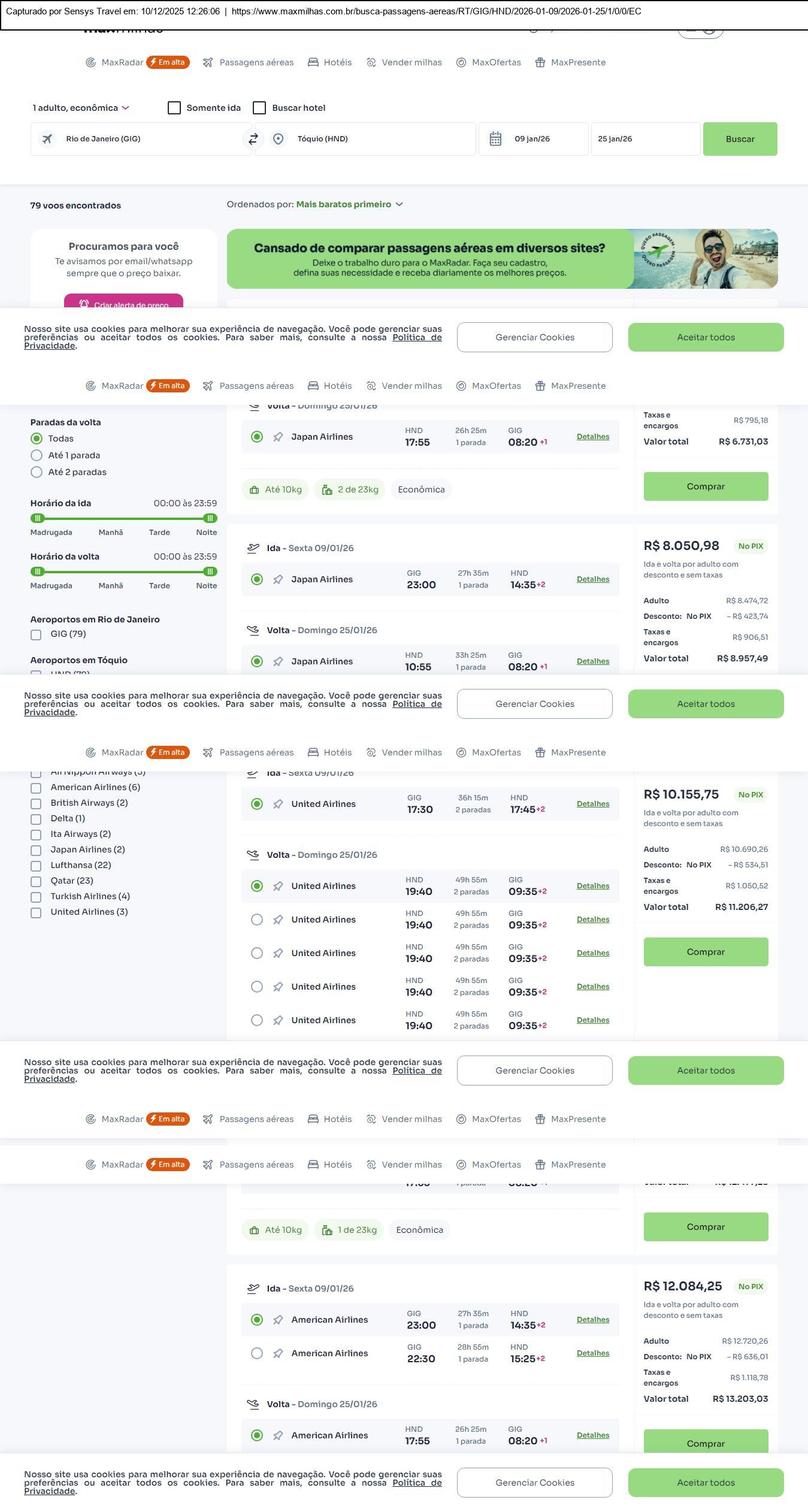Click the location pin icon in Tóquio field
Screen dimensions: 808x1512
tap(278, 139)
